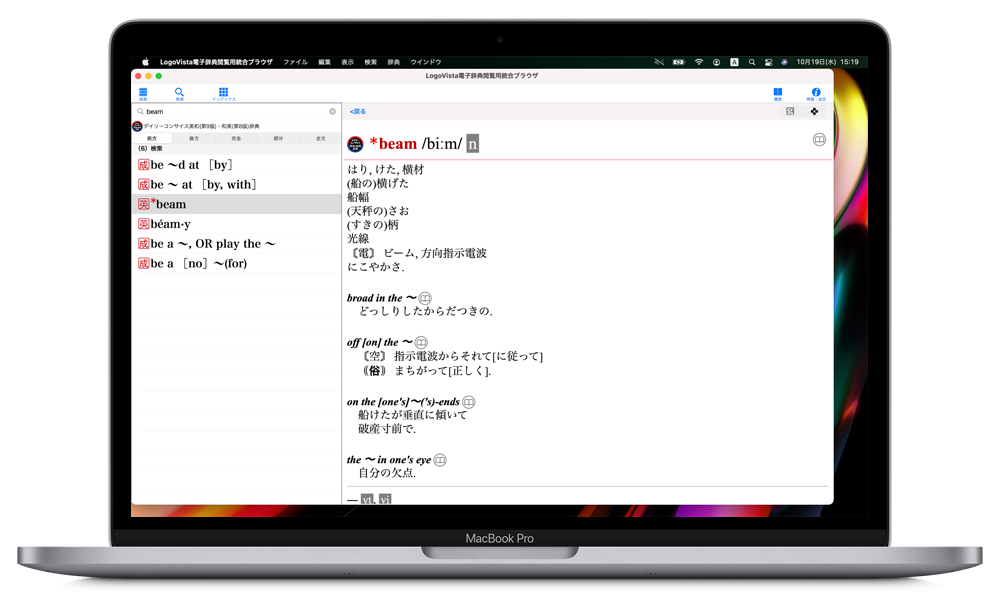Click the definition line にこやかさ
1000x600 pixels.
click(376, 267)
